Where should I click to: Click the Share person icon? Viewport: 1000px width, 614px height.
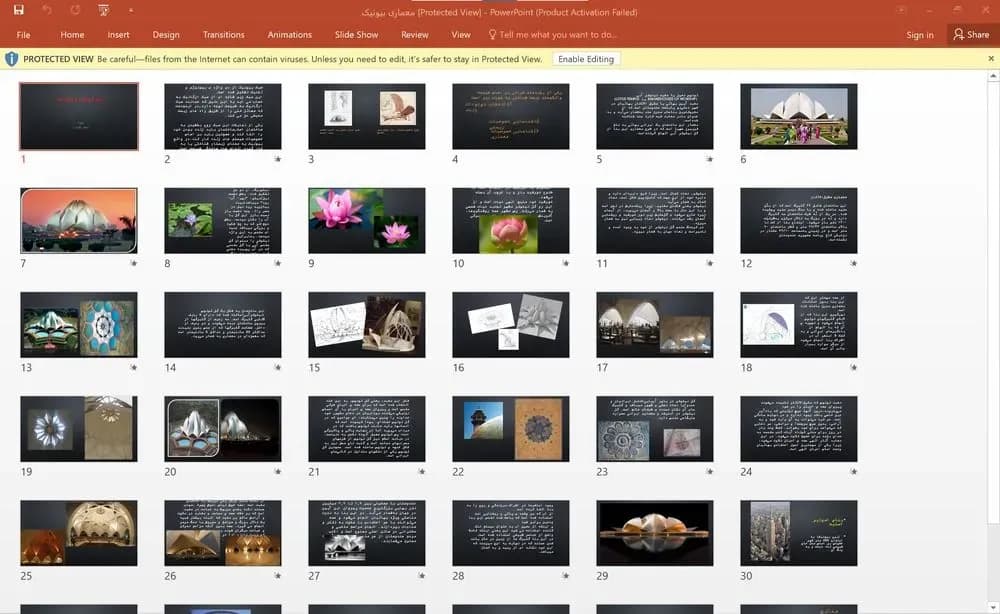[959, 34]
